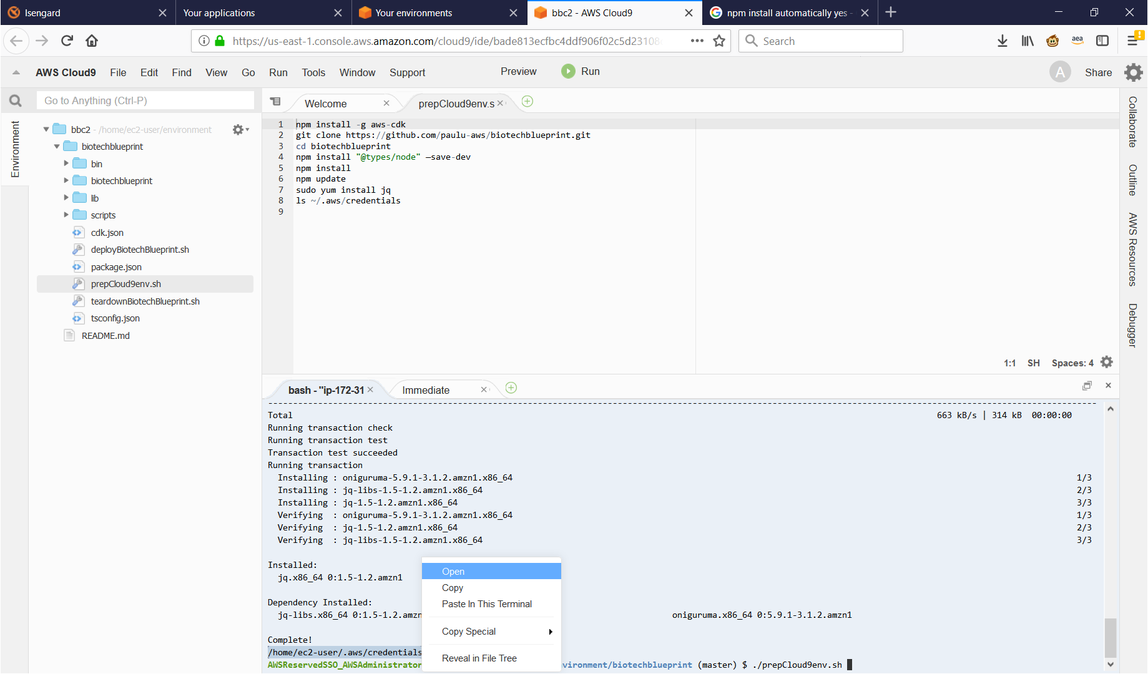
Task: Select tsconfig.json file
Action: (115, 318)
